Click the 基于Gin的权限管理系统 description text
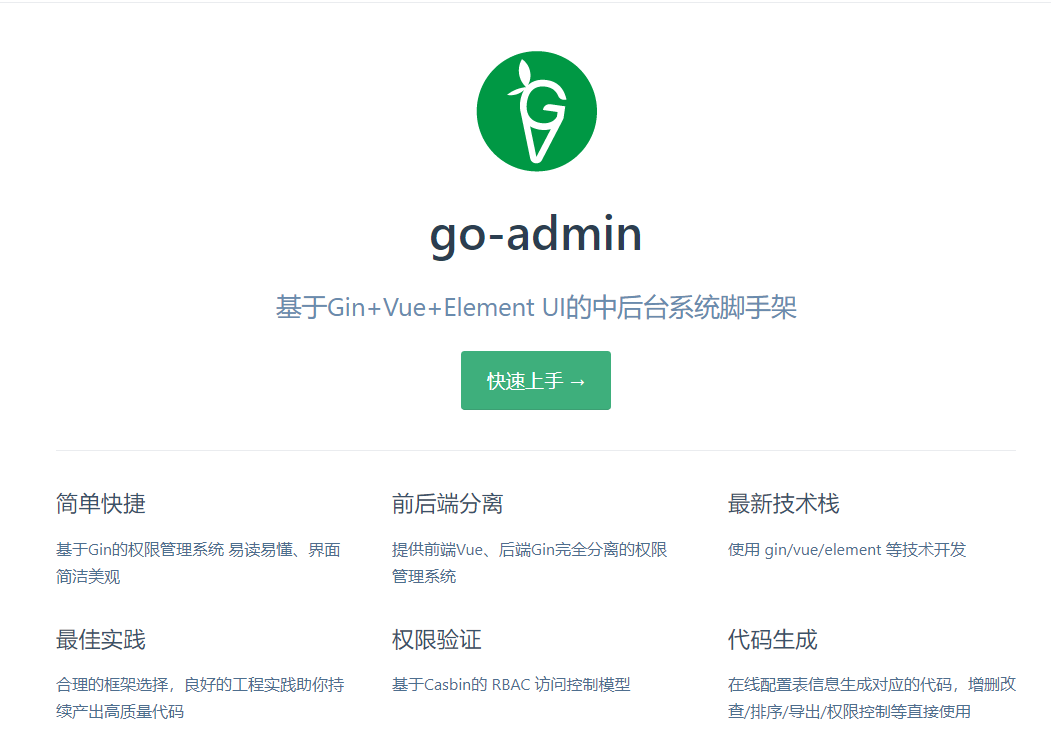1051x748 pixels. tap(198, 560)
